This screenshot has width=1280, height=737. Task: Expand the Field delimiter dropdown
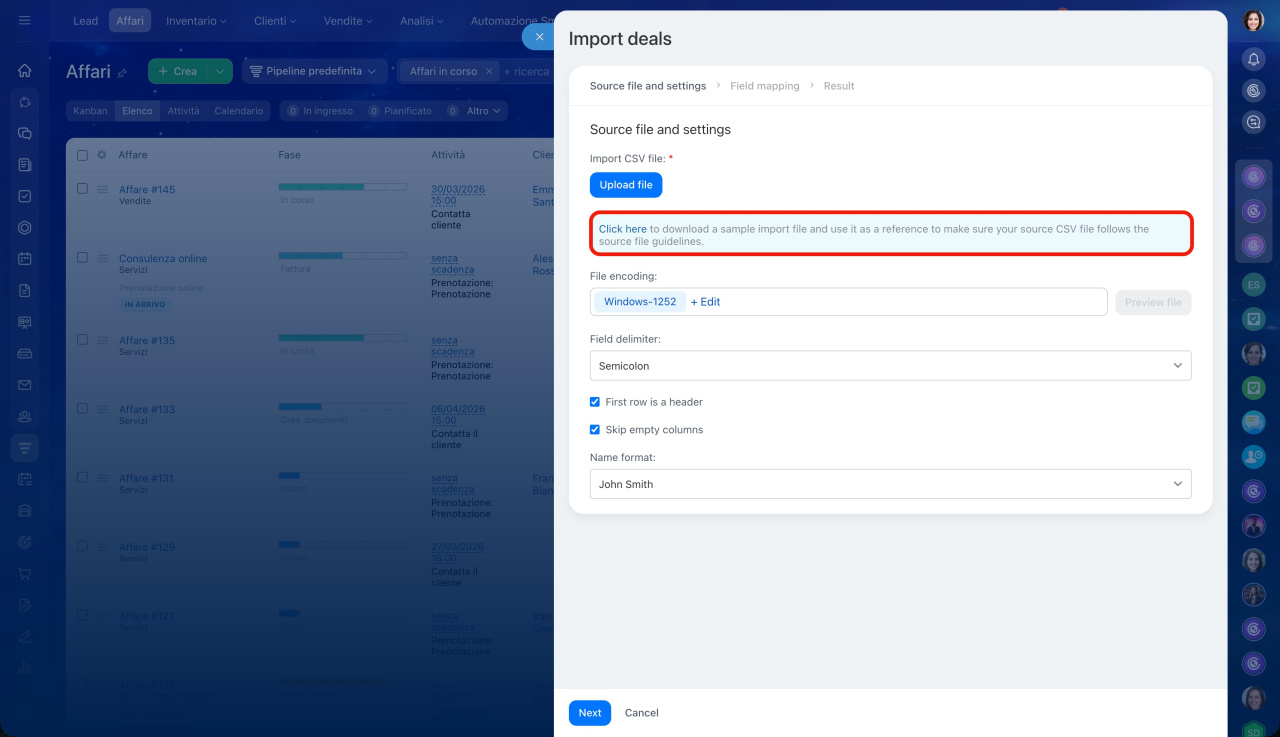pyautogui.click(x=890, y=366)
